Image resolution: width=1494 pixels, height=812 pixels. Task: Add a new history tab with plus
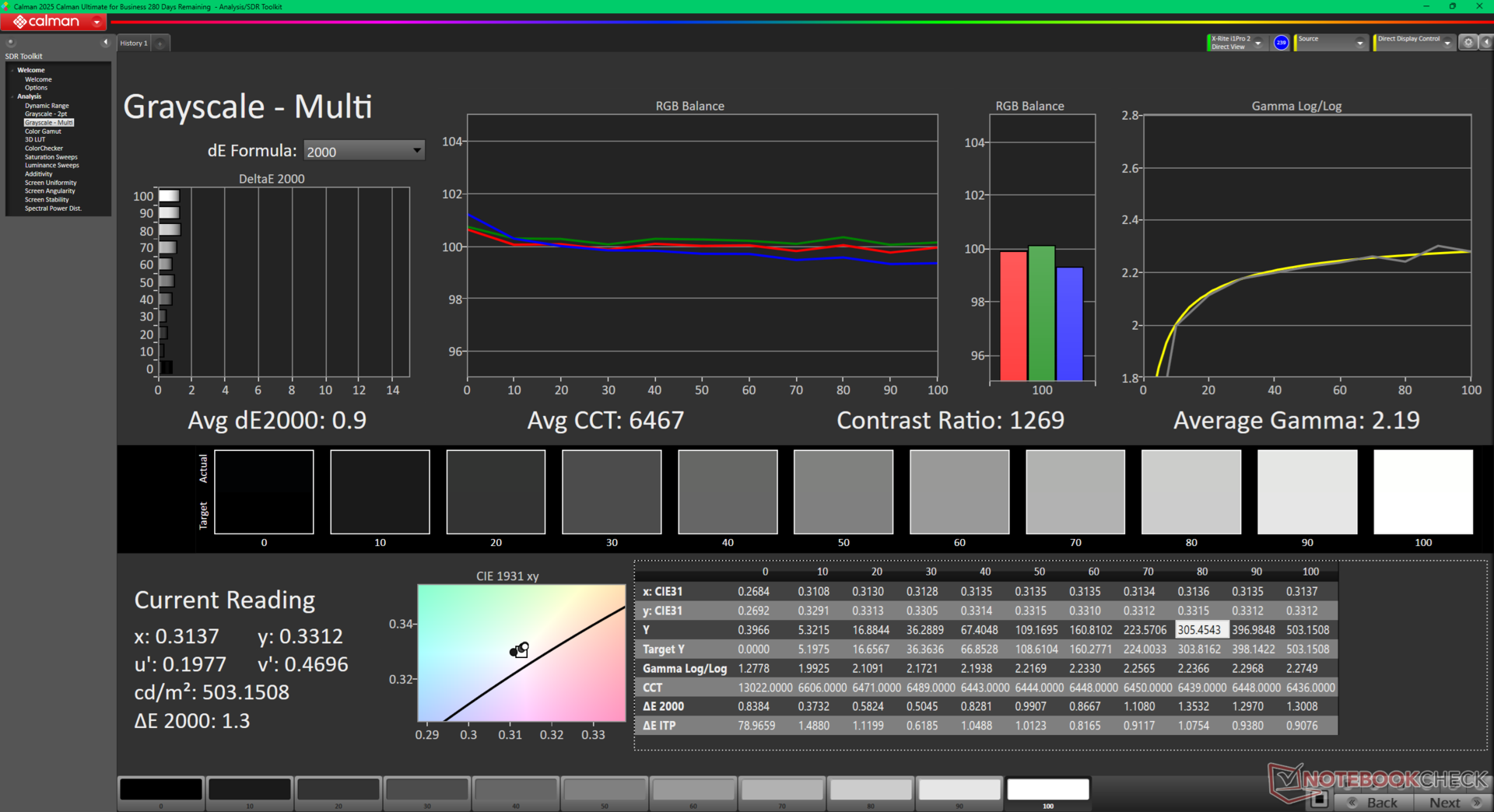[160, 44]
